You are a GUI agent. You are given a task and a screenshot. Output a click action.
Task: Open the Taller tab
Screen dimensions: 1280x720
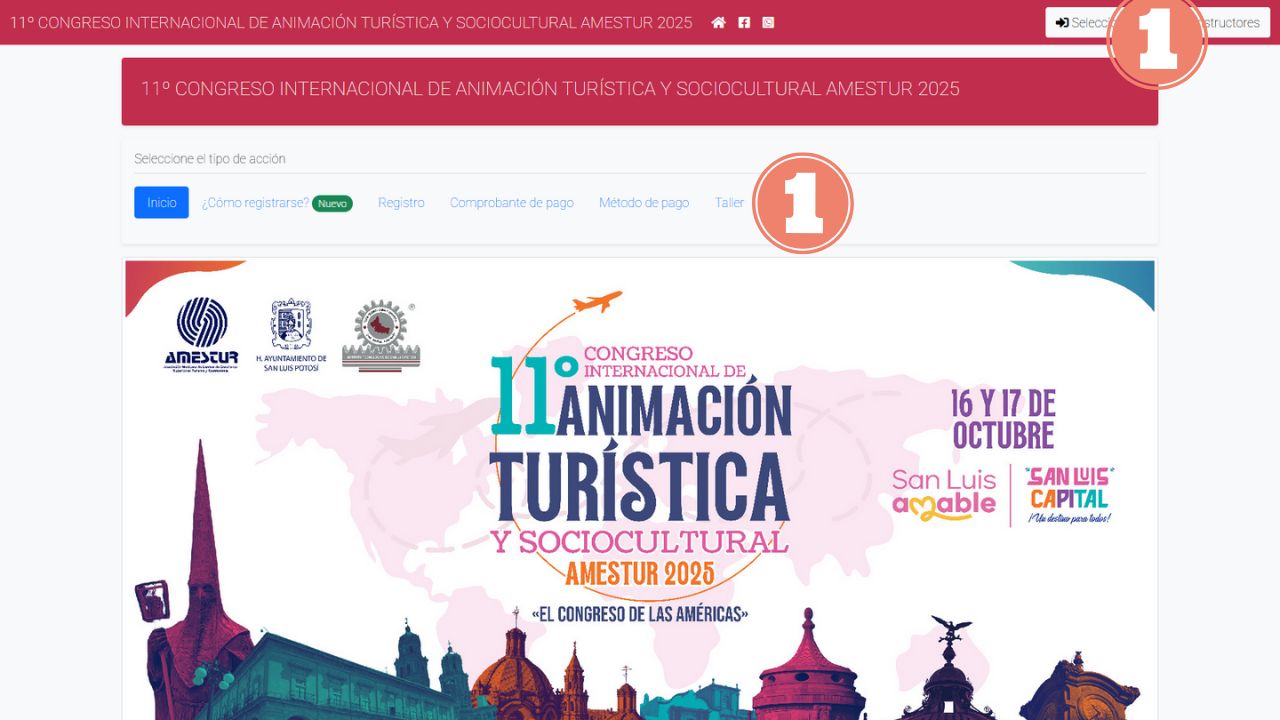729,203
